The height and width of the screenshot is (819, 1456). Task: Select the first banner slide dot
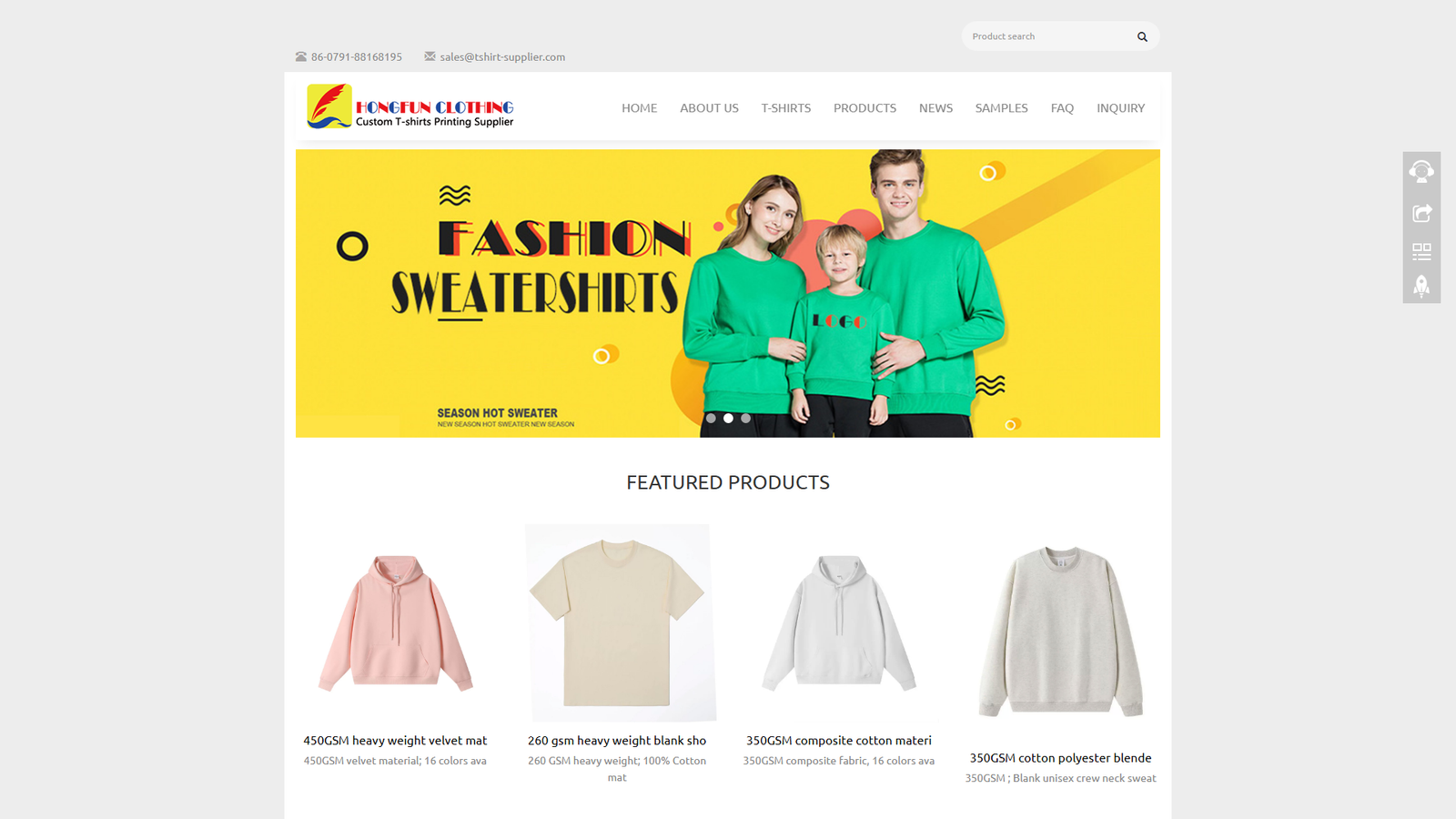[x=711, y=419]
